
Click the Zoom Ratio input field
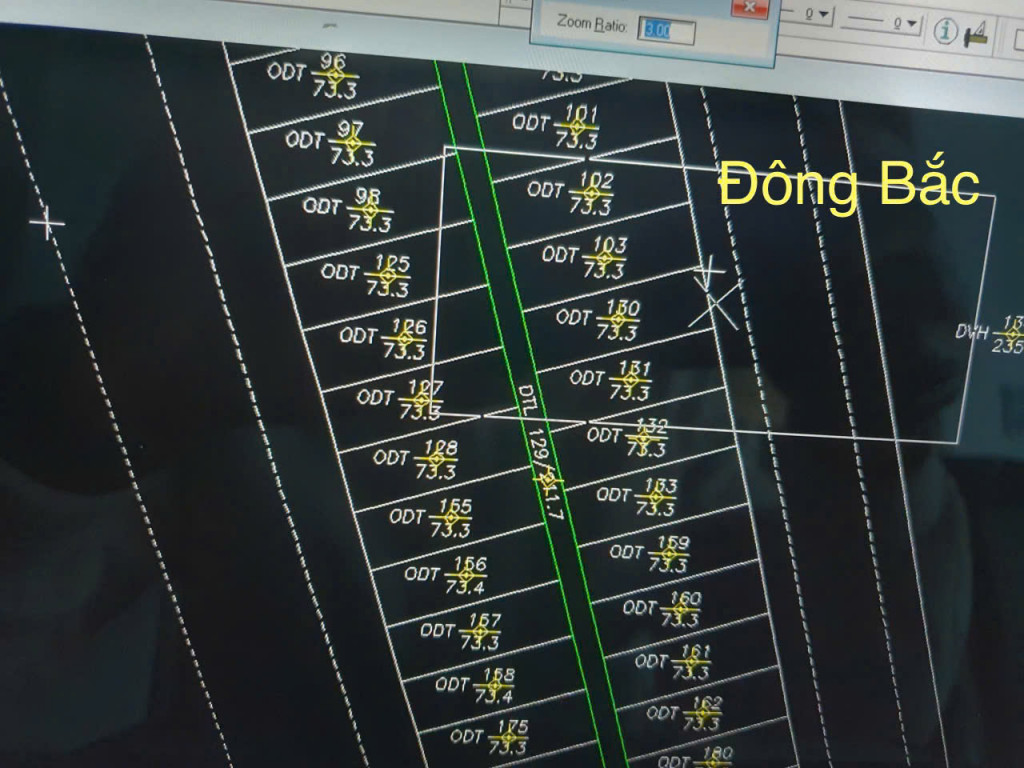669,31
